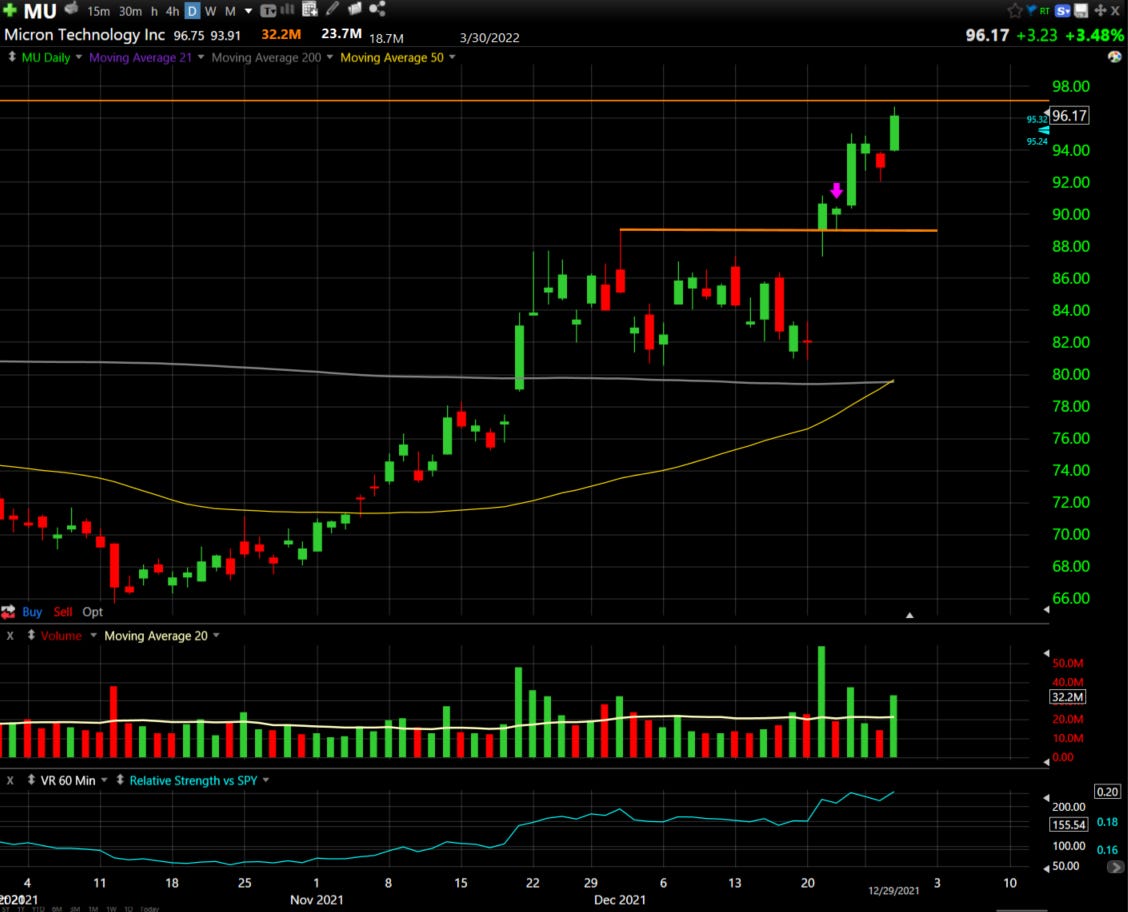Switch chart to 30m timeframe
Image resolution: width=1128 pixels, height=912 pixels.
130,11
